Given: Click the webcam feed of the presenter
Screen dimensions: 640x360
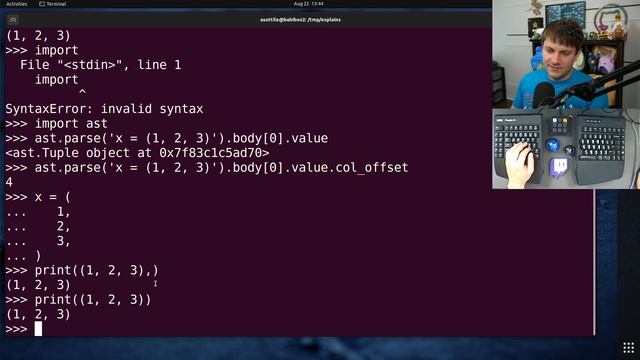Looking at the screenshot, I should tap(566, 54).
